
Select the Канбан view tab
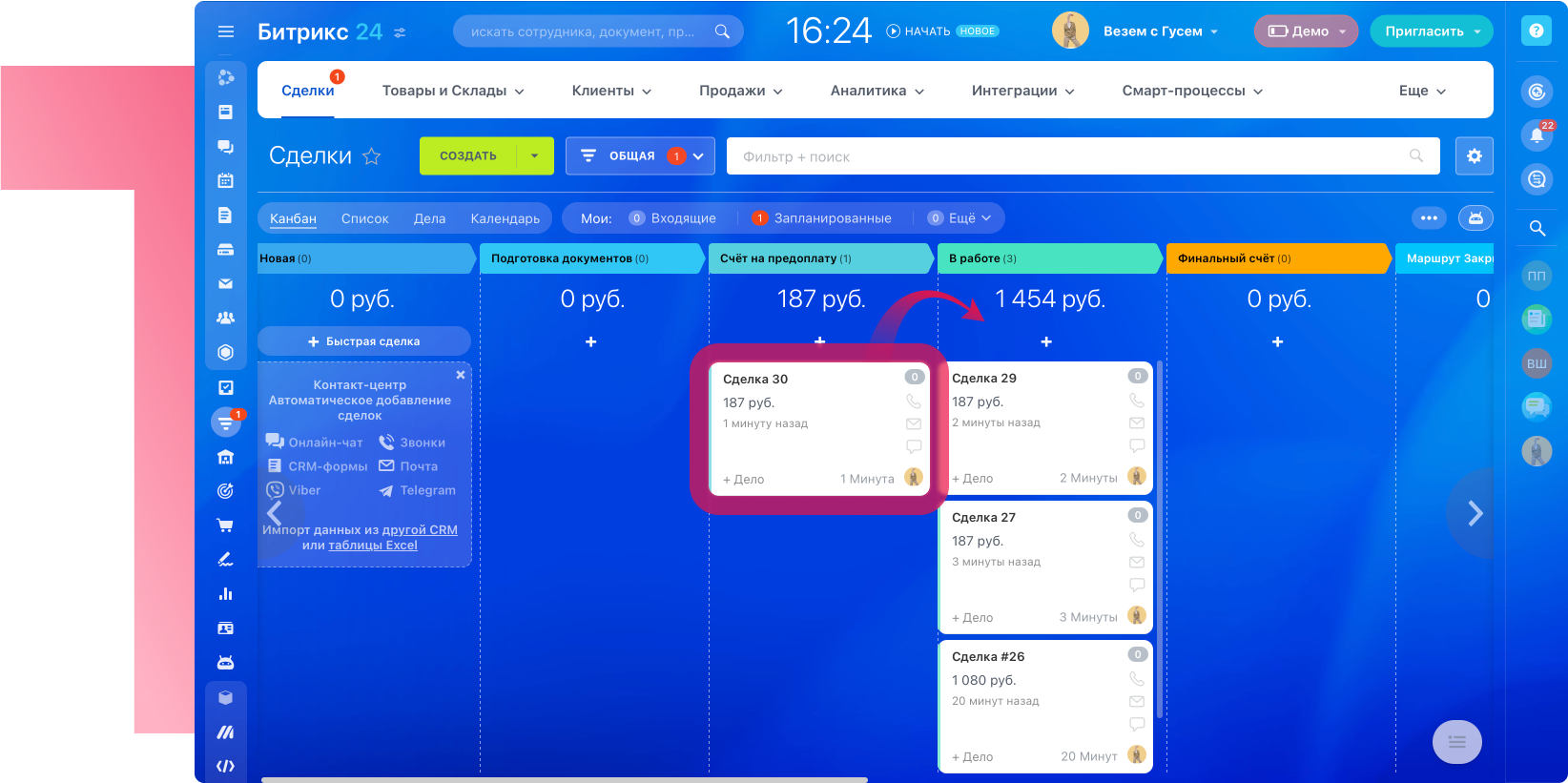tap(293, 218)
